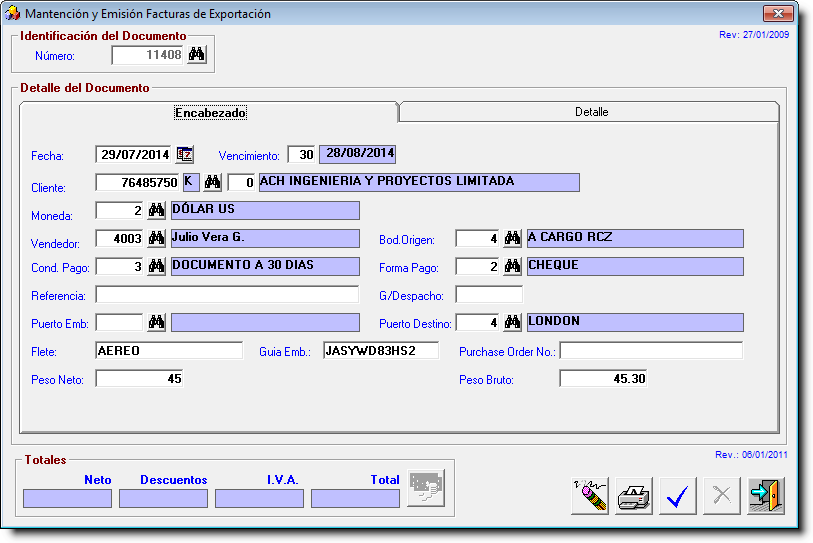This screenshot has height=543, width=813.
Task: Switch to the Detalle tab
Action: [x=591, y=112]
